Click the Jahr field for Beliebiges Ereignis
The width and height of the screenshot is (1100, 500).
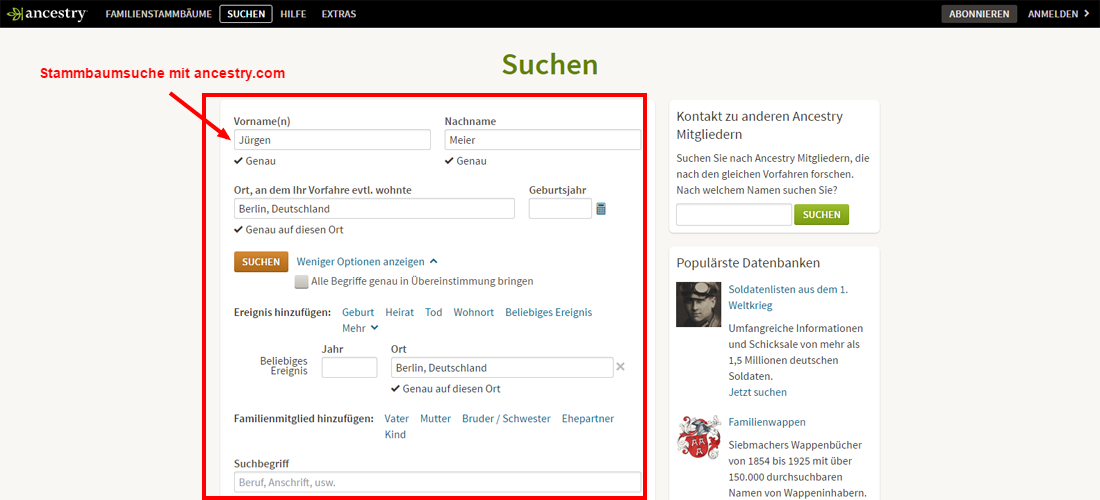tap(349, 367)
